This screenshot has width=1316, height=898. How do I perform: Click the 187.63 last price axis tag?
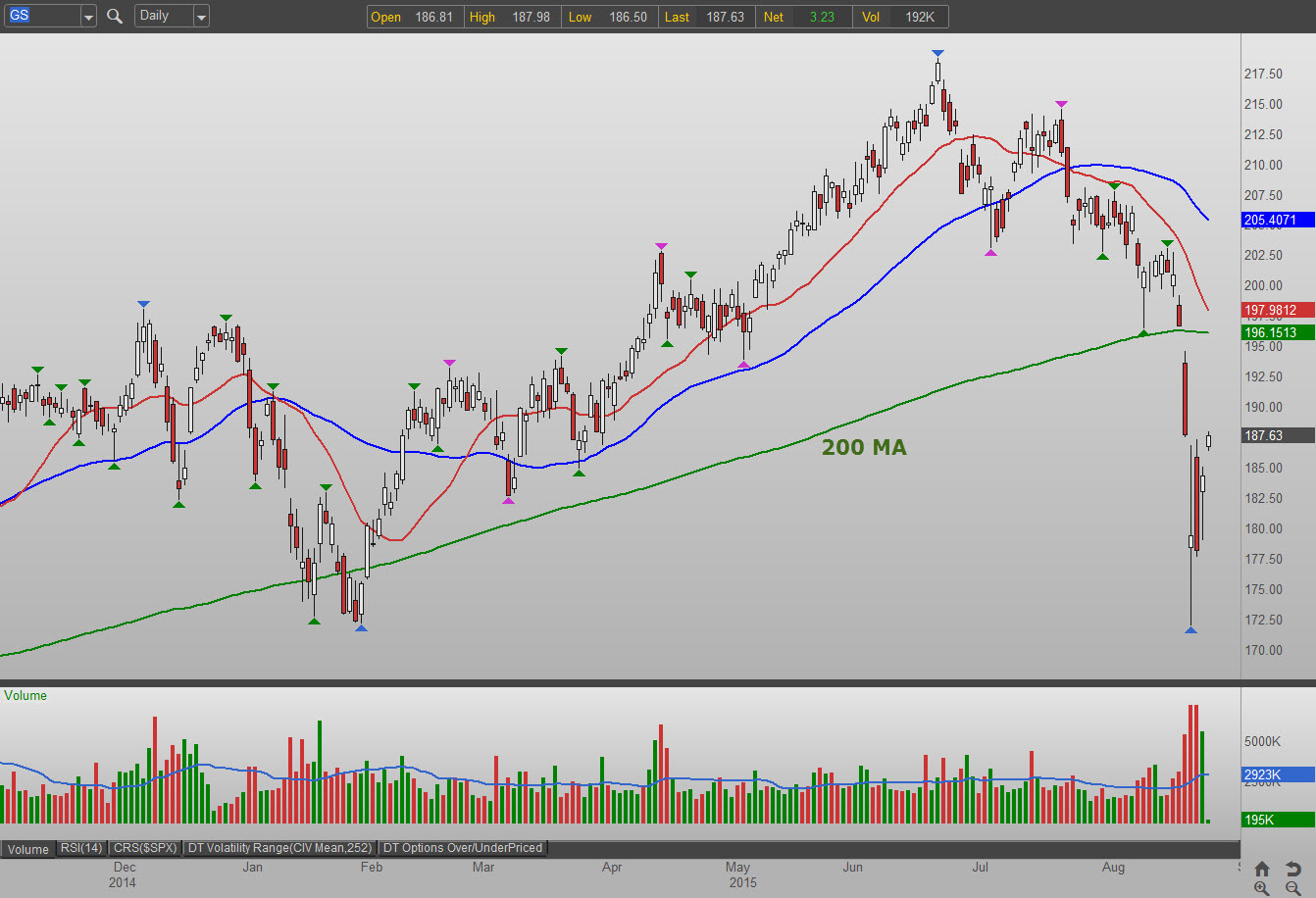pos(1278,435)
